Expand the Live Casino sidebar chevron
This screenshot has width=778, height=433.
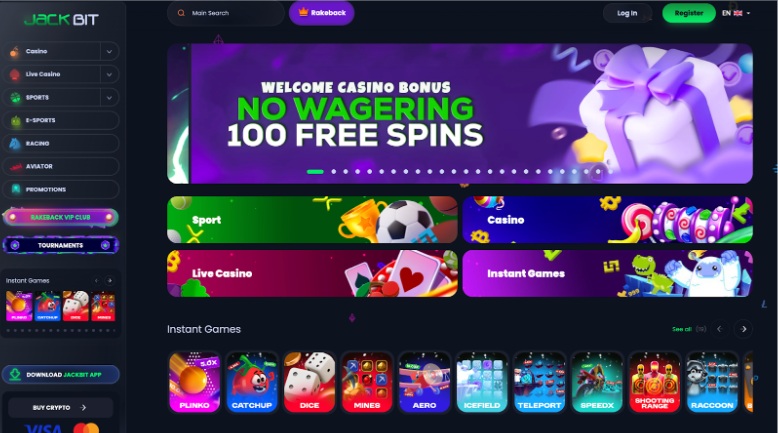109,74
